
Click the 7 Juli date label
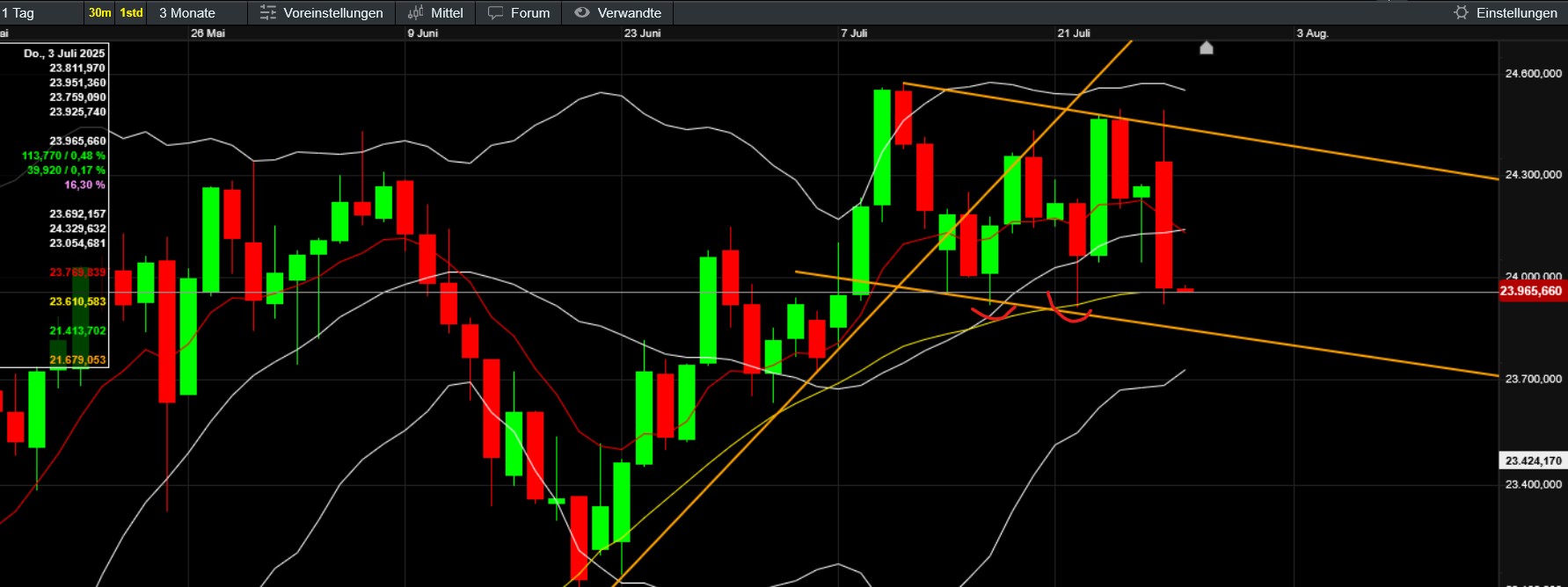854,33
